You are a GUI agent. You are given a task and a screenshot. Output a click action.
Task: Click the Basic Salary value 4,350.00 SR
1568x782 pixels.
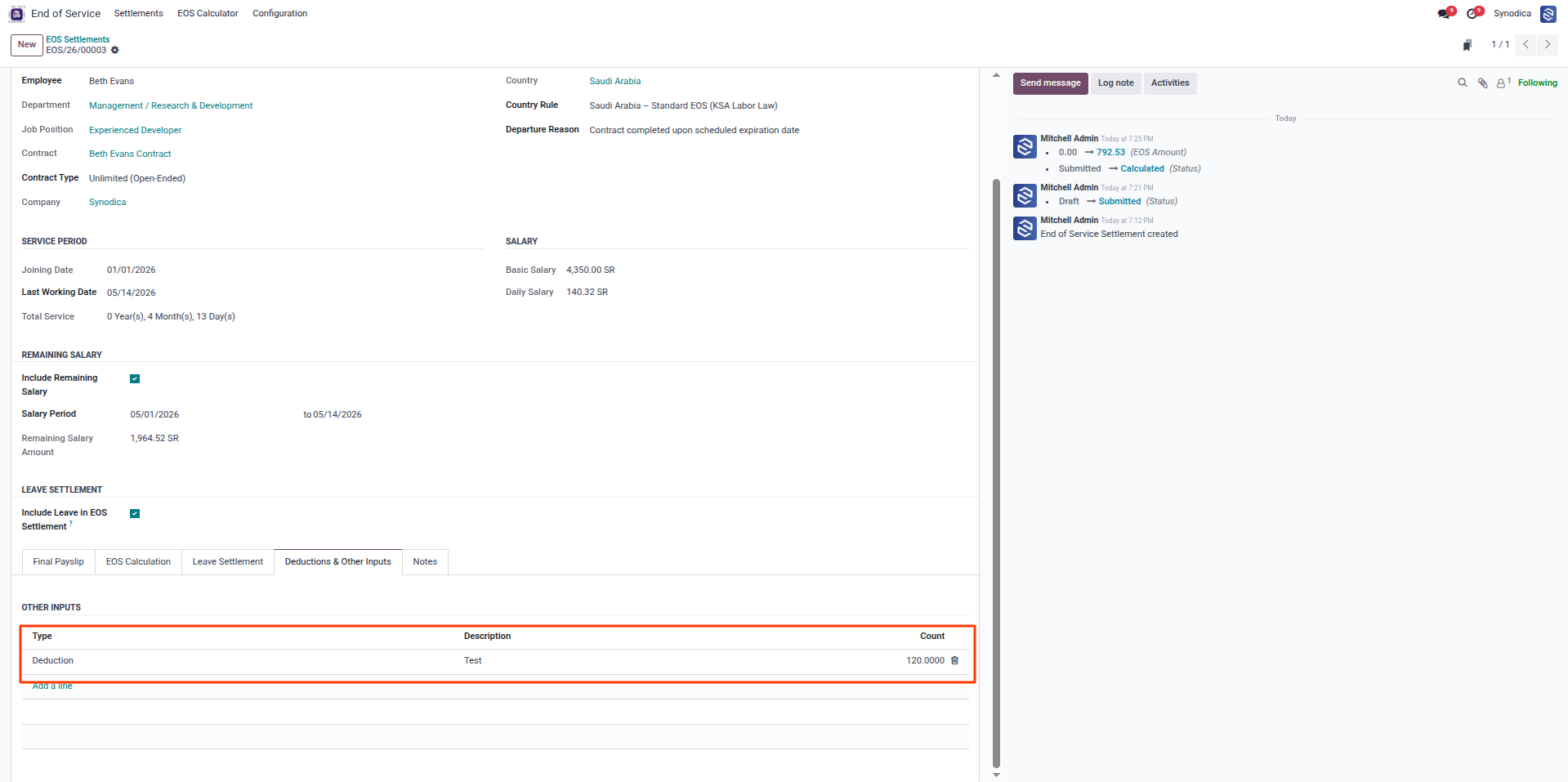point(590,270)
